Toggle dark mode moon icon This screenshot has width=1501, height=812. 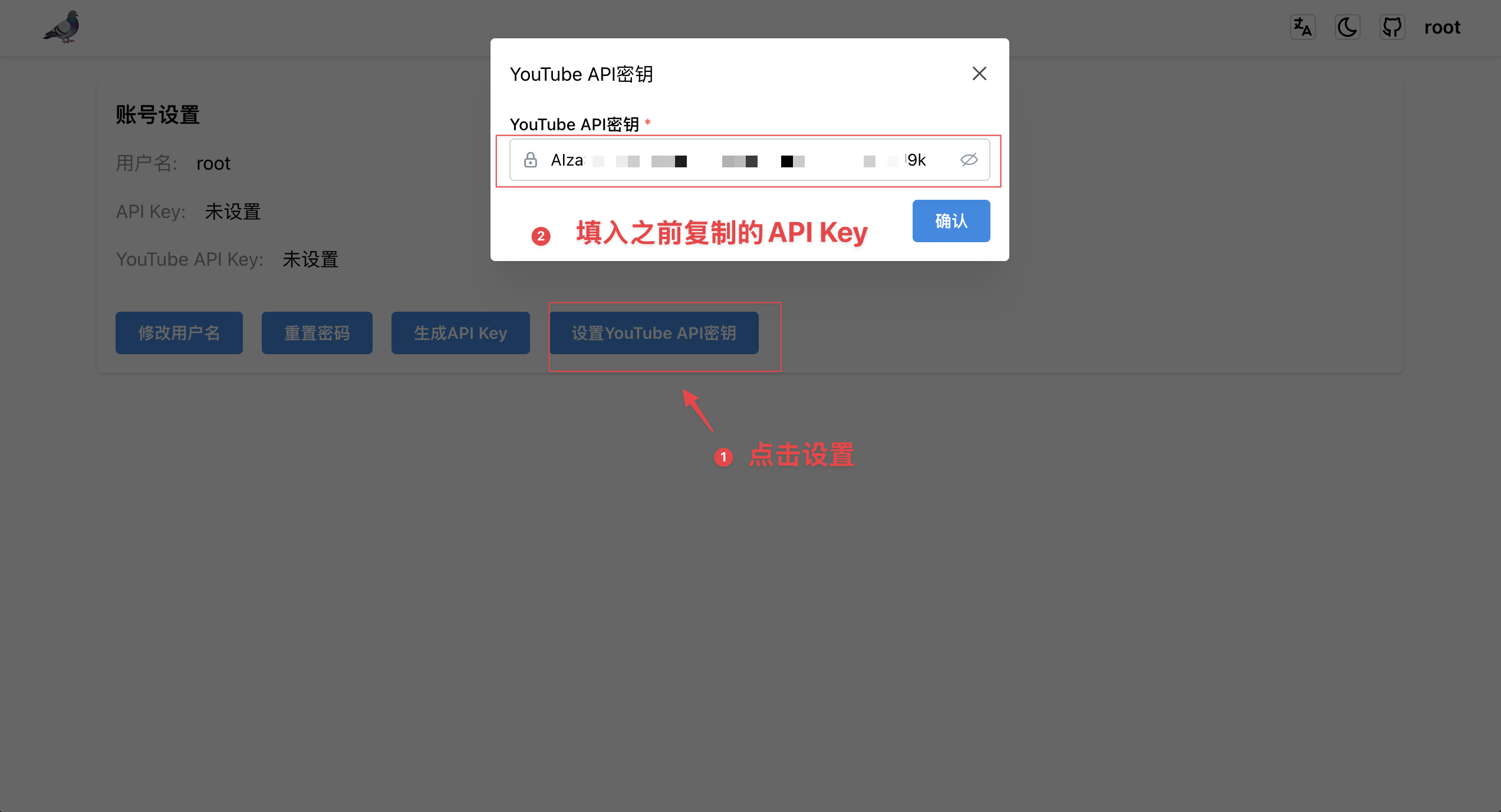1347,27
